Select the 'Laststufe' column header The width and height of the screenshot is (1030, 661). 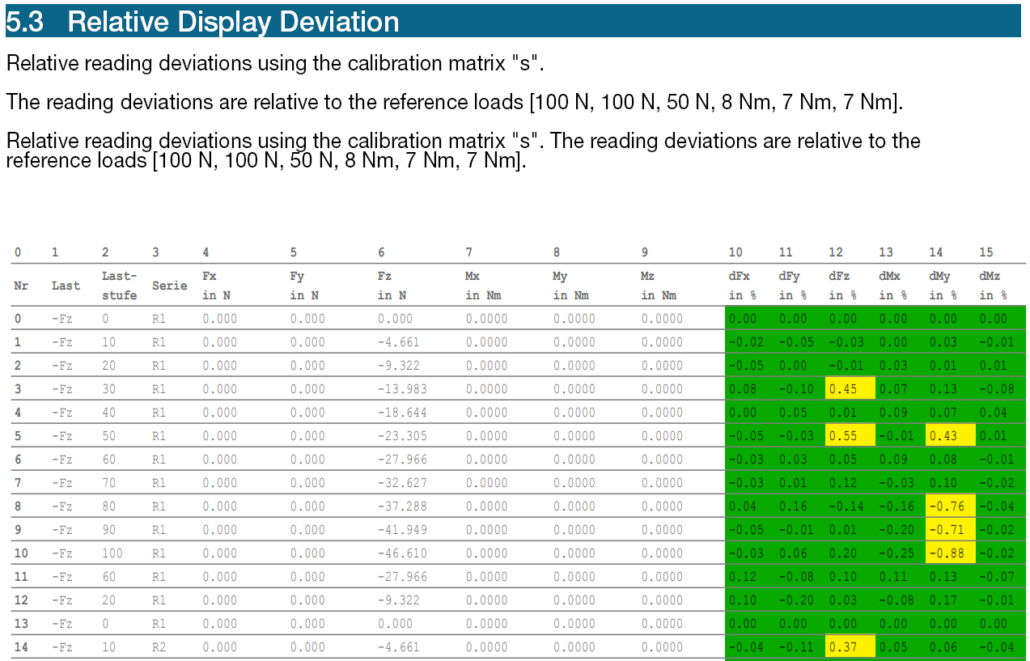pos(120,286)
